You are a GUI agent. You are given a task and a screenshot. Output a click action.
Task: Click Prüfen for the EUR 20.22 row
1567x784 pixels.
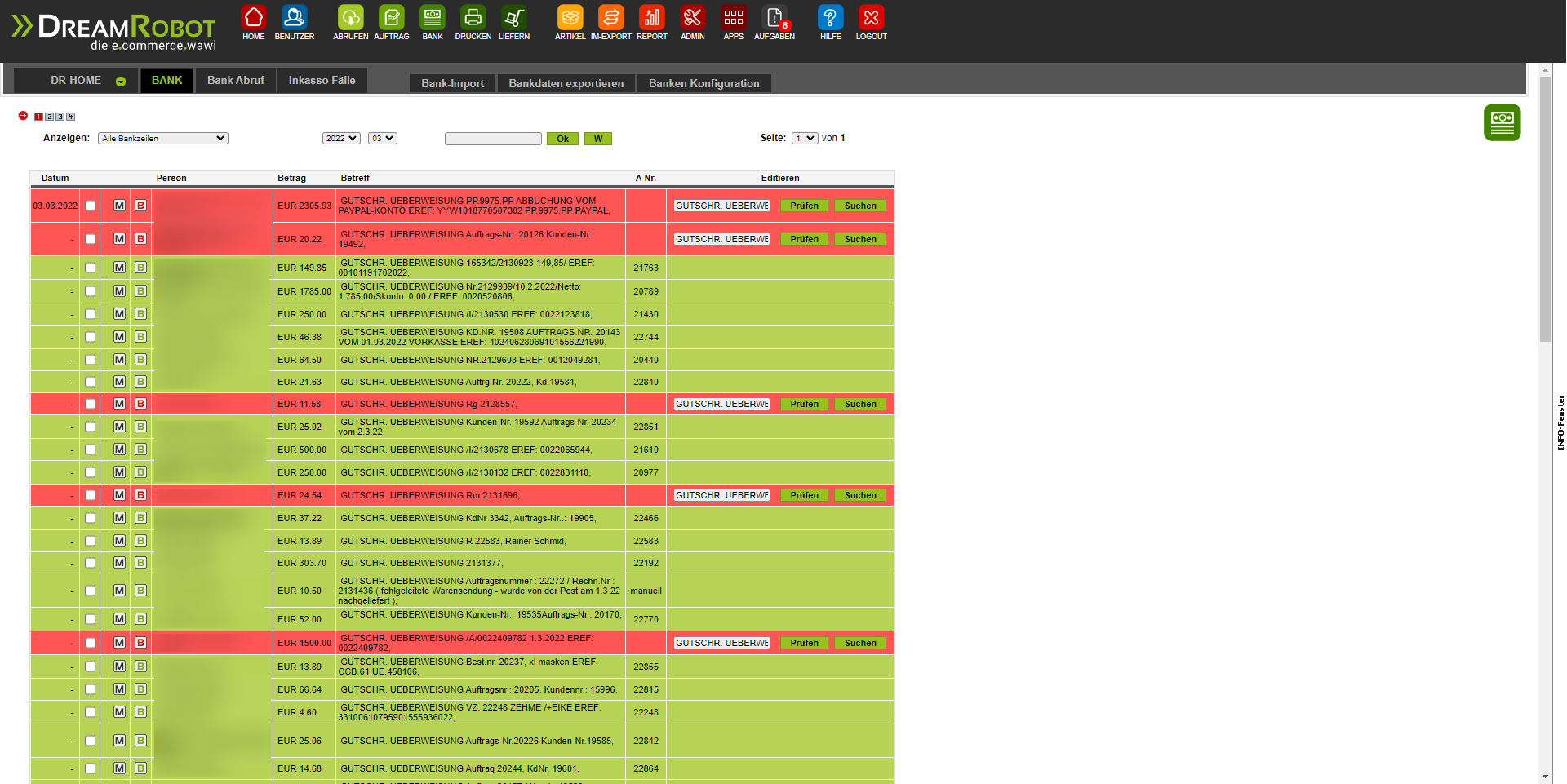point(804,239)
